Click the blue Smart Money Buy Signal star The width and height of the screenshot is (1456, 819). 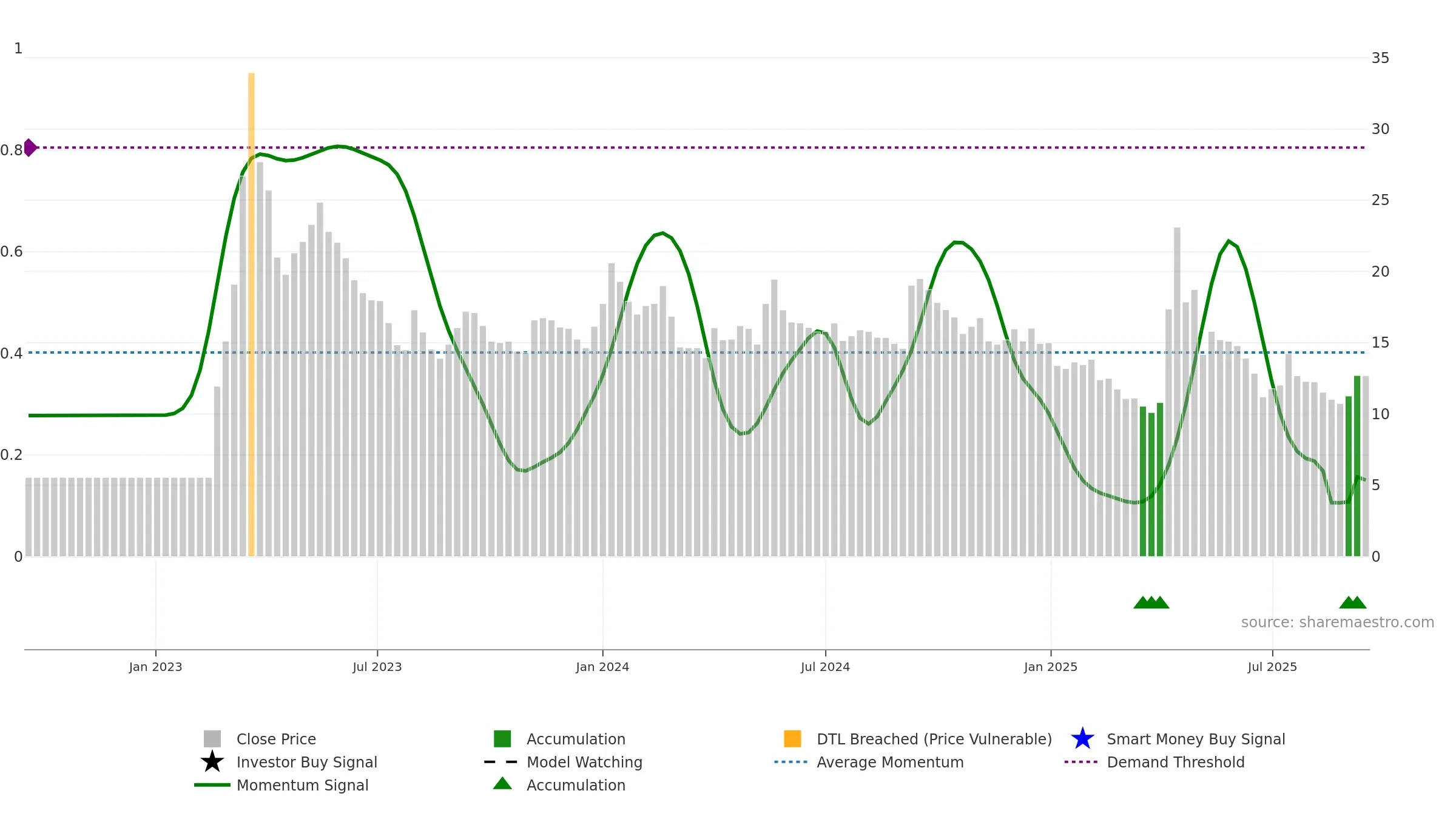(1082, 738)
